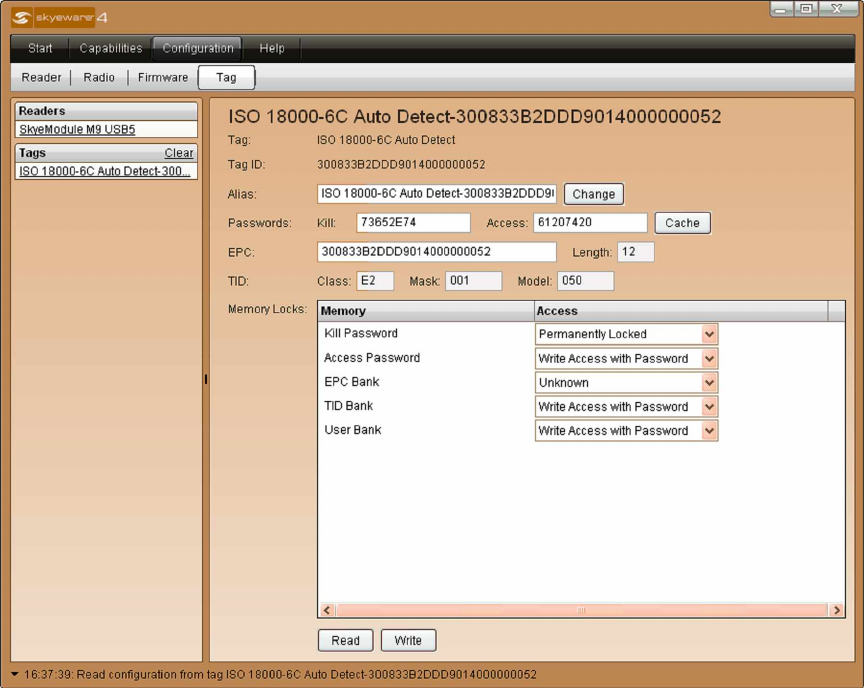The width and height of the screenshot is (864, 688).
Task: Click the status bar log message
Action: click(x=280, y=674)
